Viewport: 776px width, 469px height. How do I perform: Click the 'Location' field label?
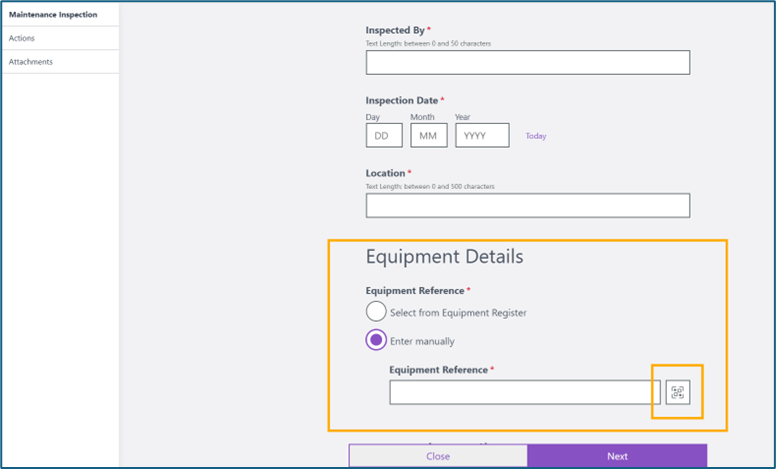tap(385, 173)
